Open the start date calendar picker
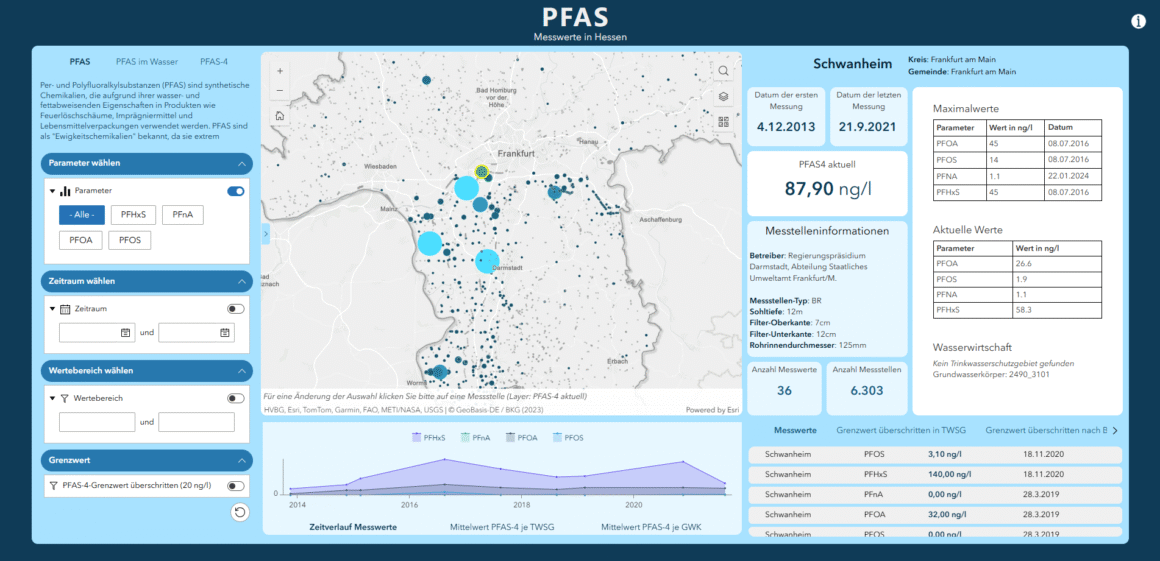The width and height of the screenshot is (1160, 561). (x=125, y=333)
